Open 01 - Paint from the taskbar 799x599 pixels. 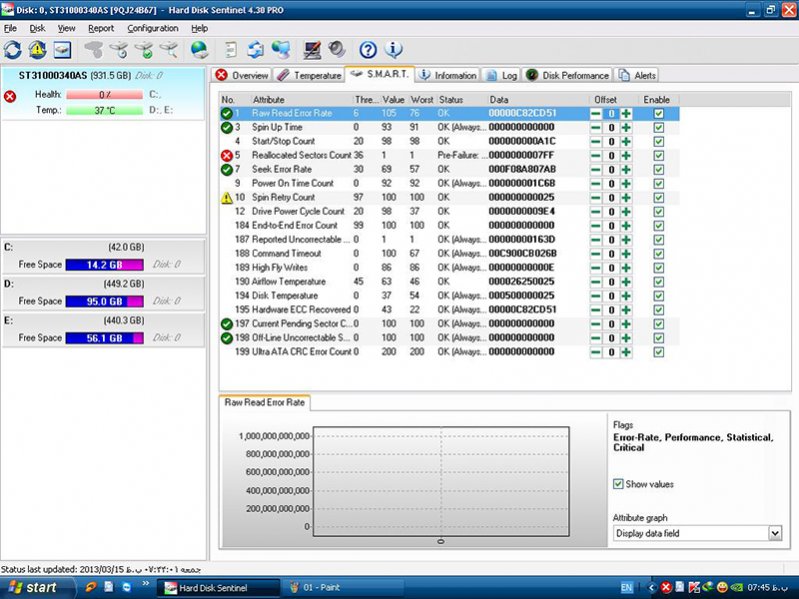pyautogui.click(x=342, y=588)
